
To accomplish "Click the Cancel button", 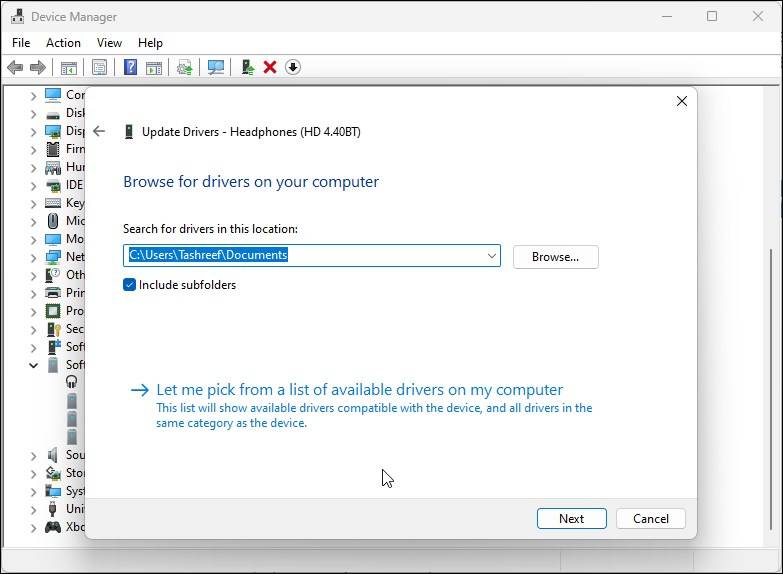I will coord(651,519).
